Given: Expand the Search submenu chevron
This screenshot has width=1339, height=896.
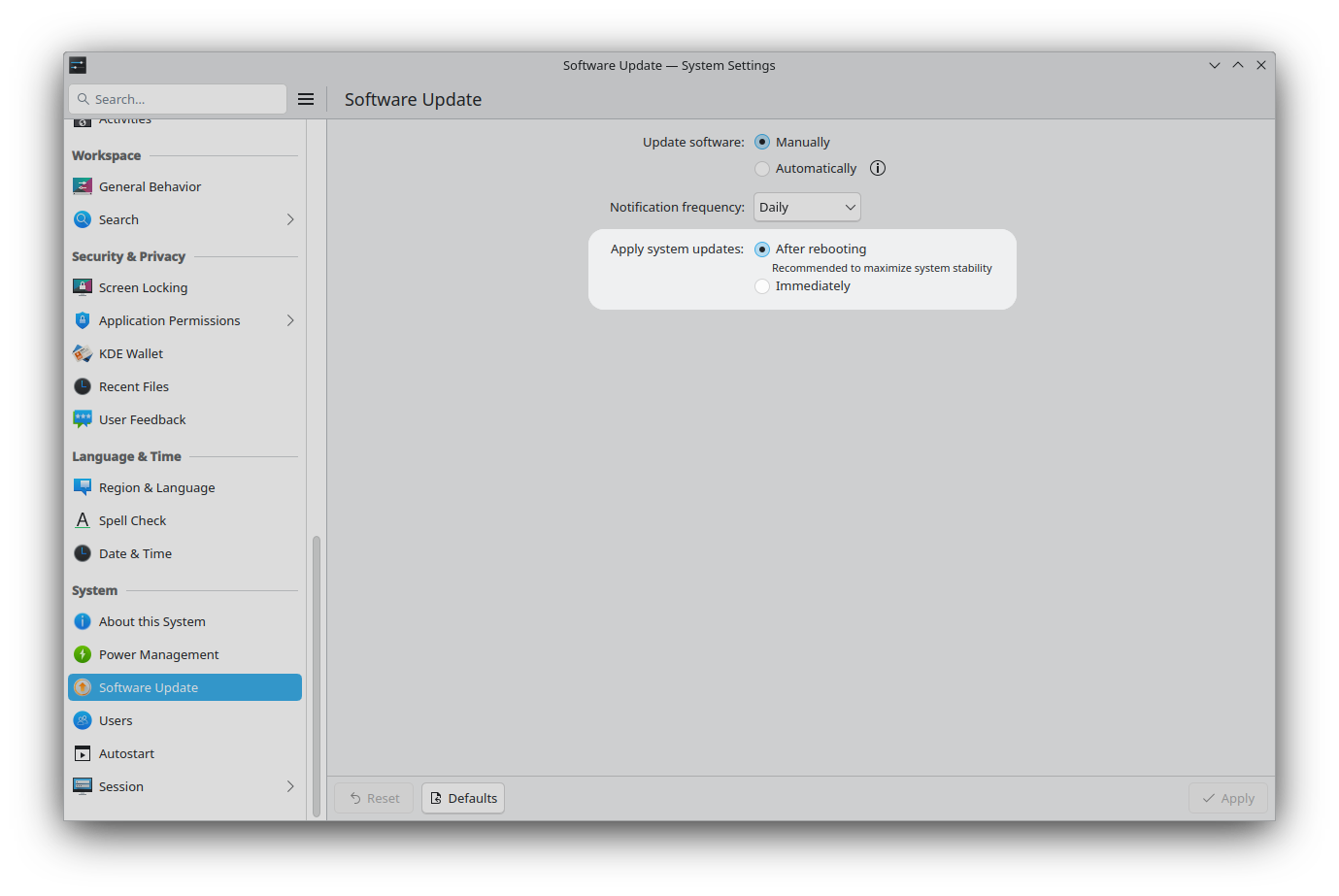Looking at the screenshot, I should pos(290,219).
